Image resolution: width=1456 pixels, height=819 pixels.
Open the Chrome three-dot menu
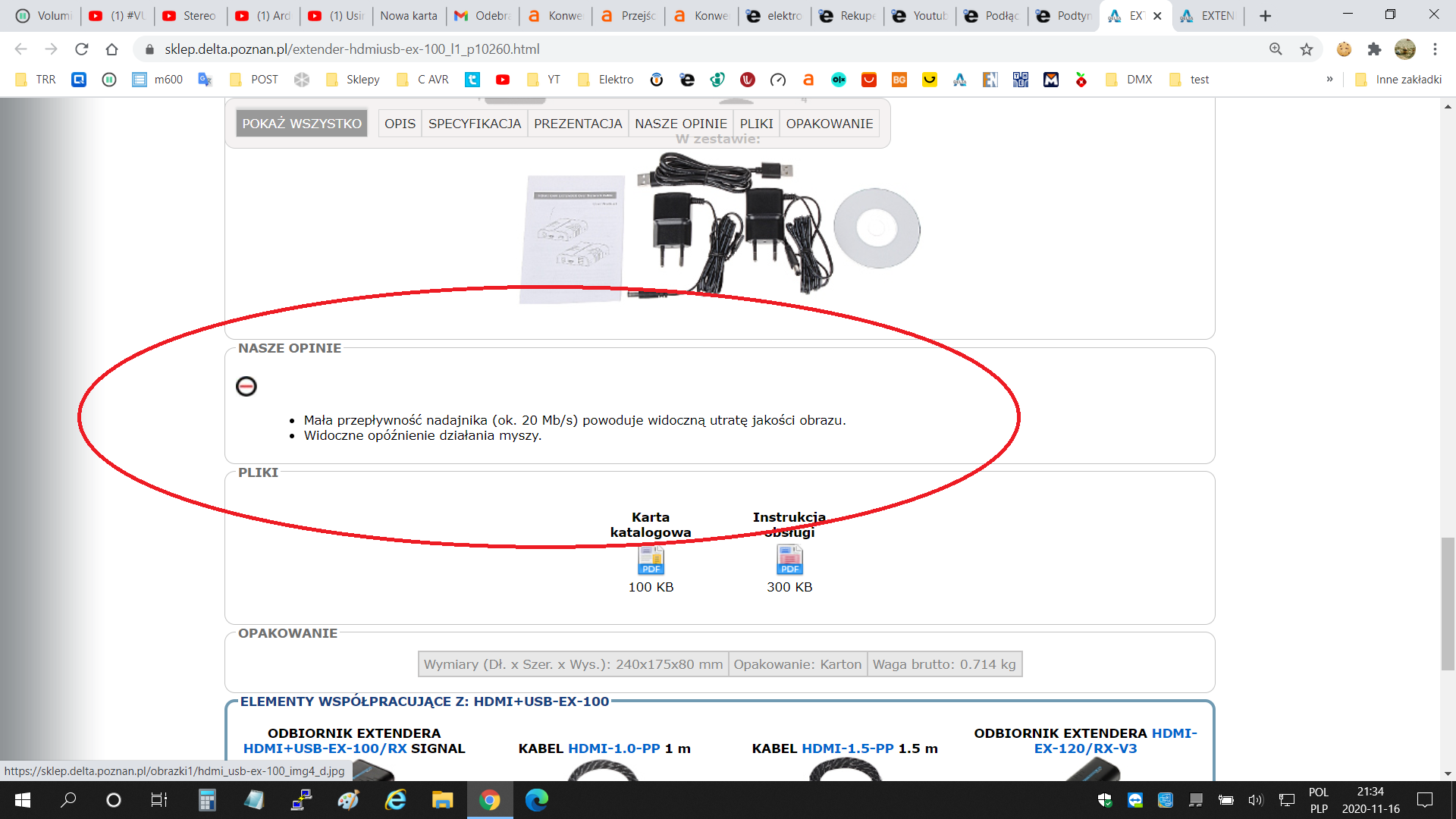[x=1435, y=49]
